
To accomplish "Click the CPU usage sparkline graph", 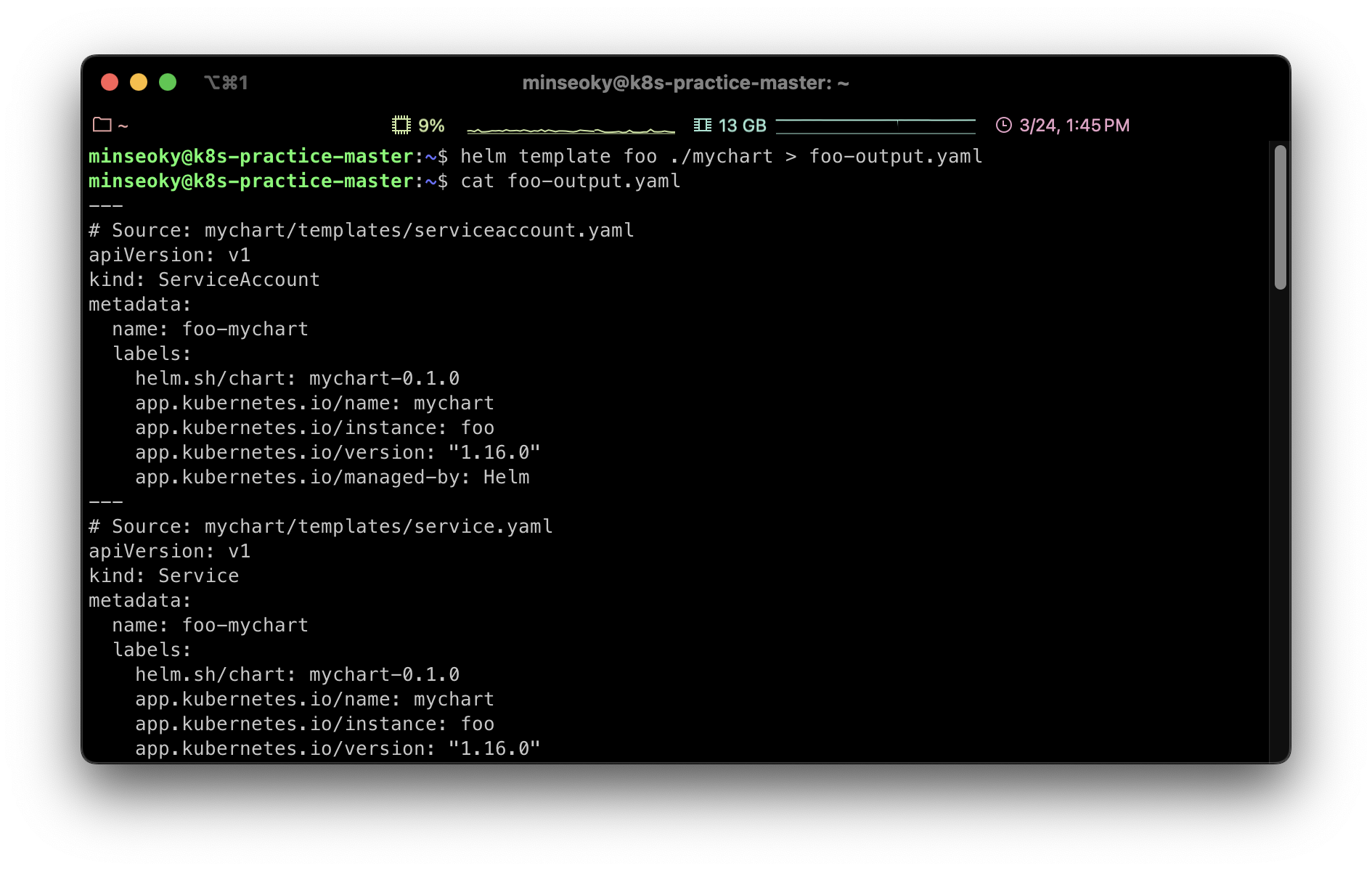I will click(x=571, y=129).
